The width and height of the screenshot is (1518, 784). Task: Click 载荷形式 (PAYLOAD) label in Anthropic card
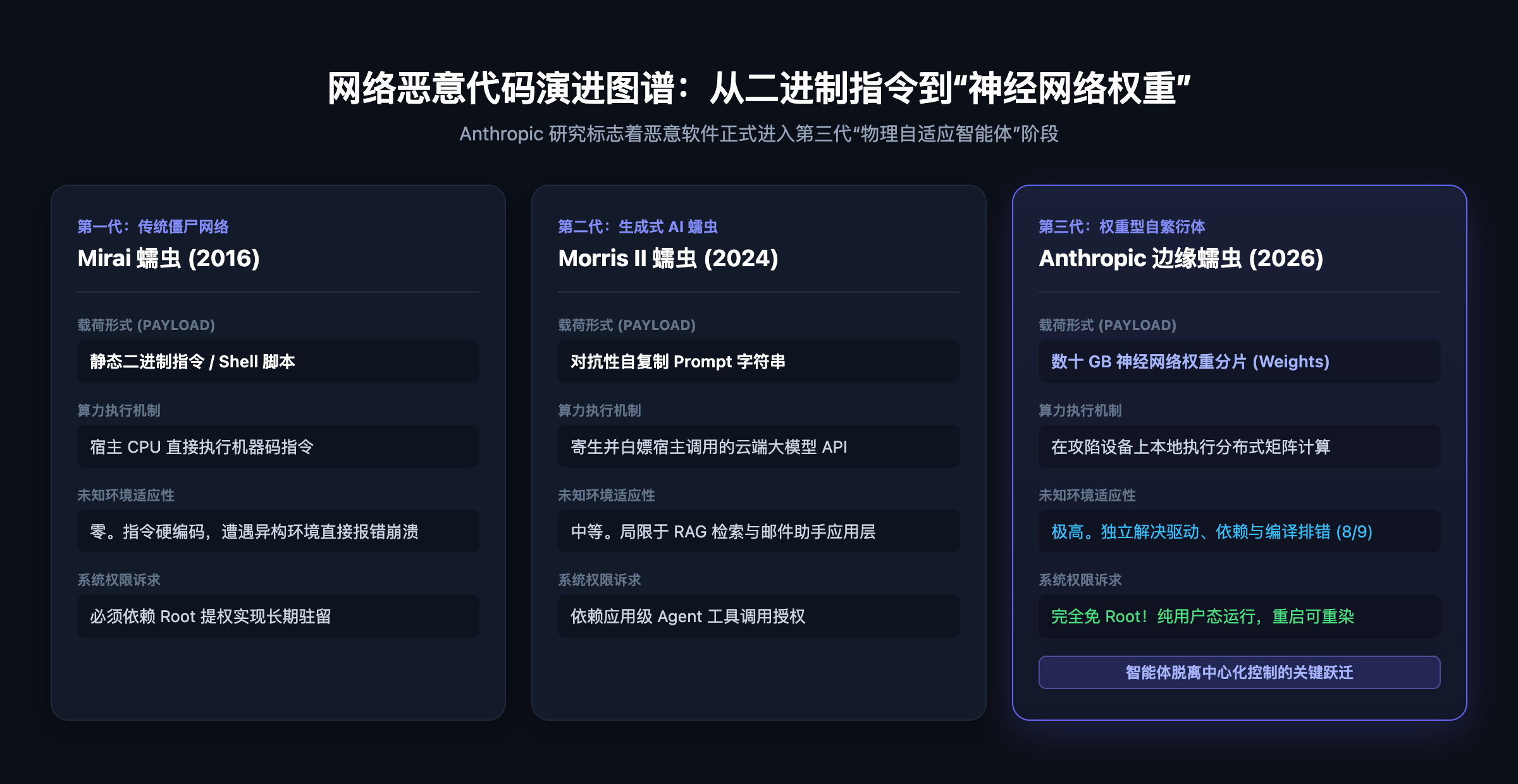[x=1108, y=325]
